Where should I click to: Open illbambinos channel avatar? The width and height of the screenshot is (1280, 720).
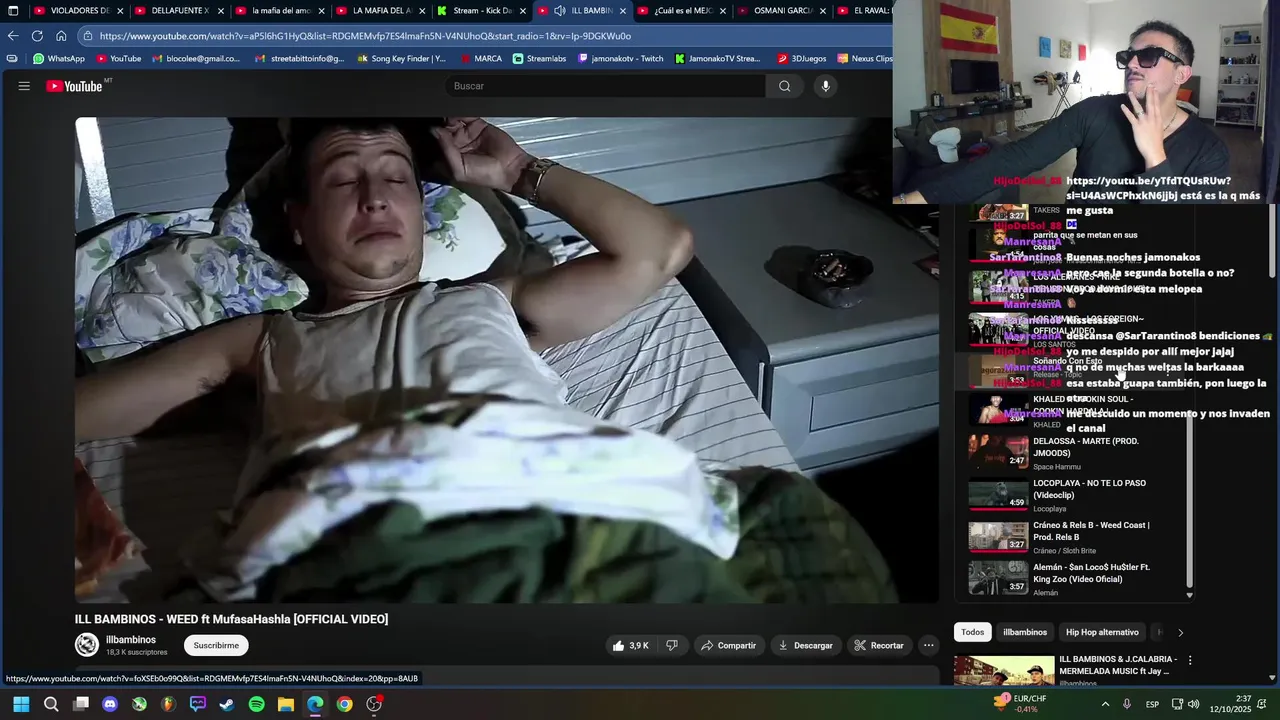[x=87, y=645]
